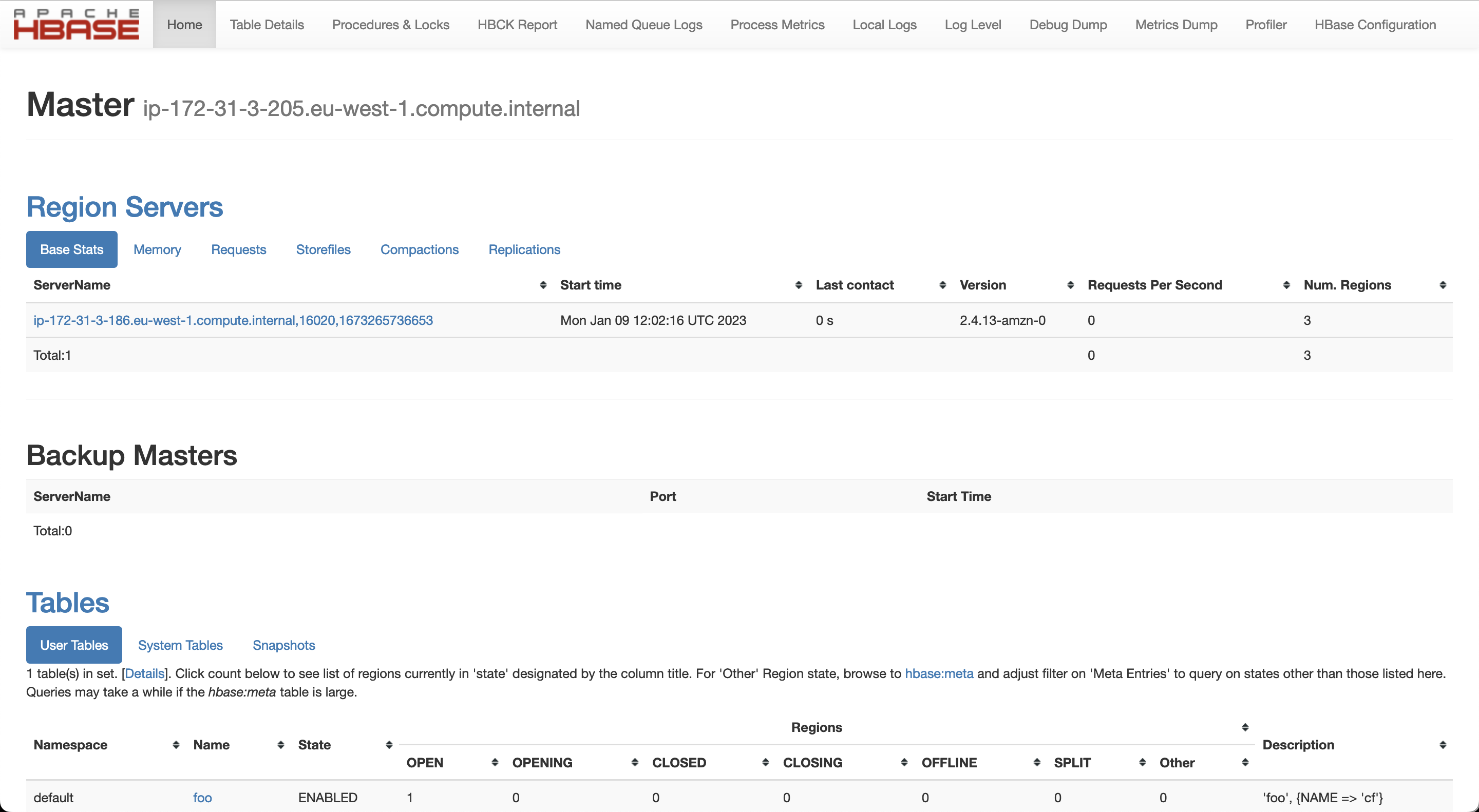Click master hostname ip-172-31-3-205 text
Screen dimensions: 1479x812
(x=362, y=108)
